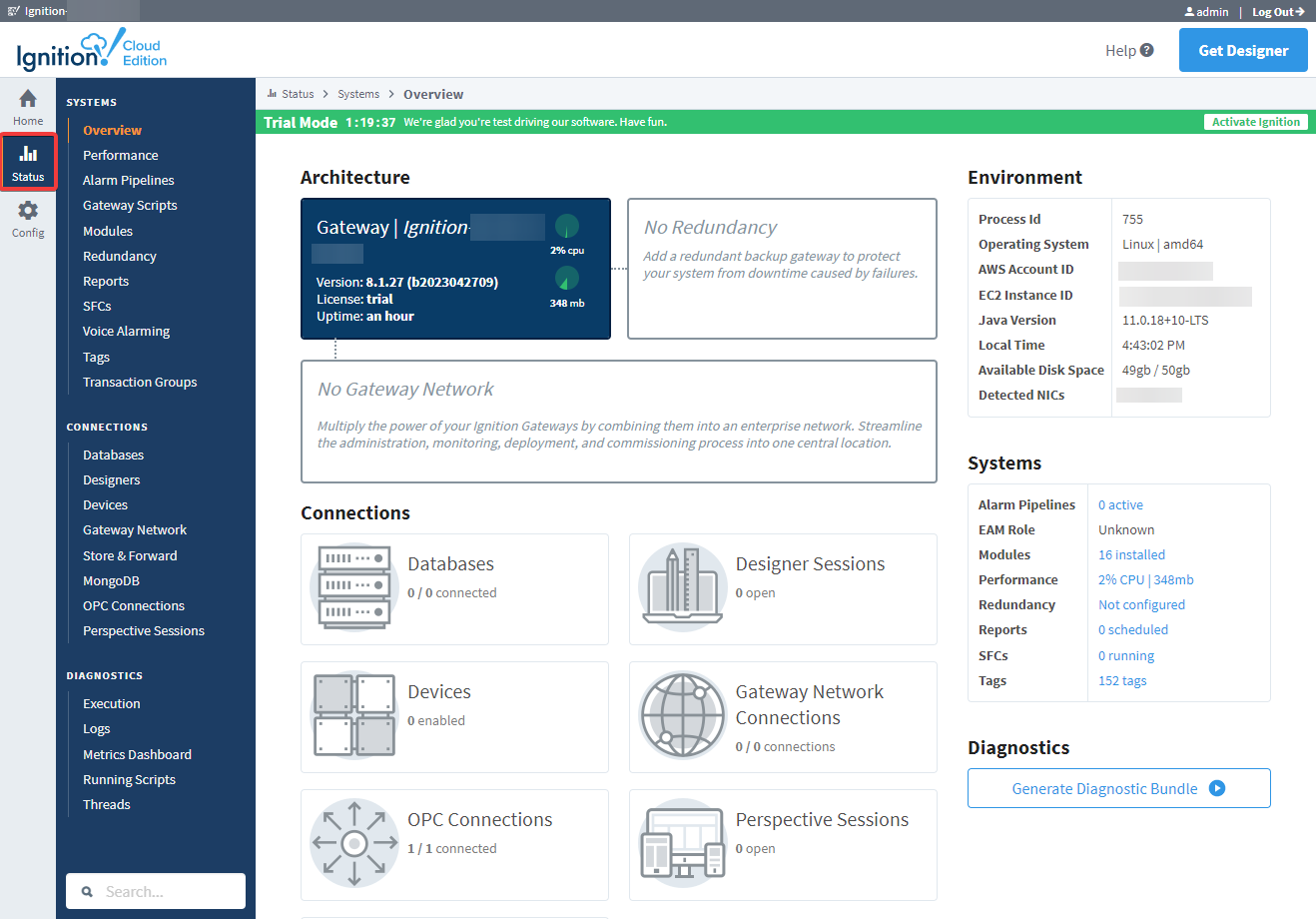Open Transaction Groups in the sidebar
The width and height of the screenshot is (1316, 919).
[140, 382]
